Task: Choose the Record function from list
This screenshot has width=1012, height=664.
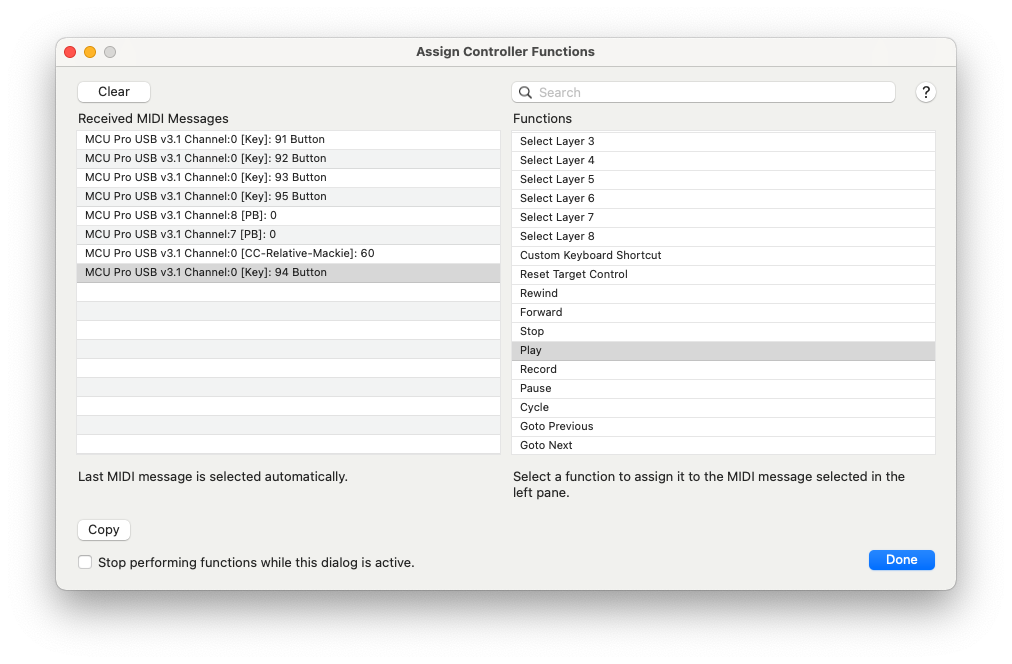Action: [722, 369]
